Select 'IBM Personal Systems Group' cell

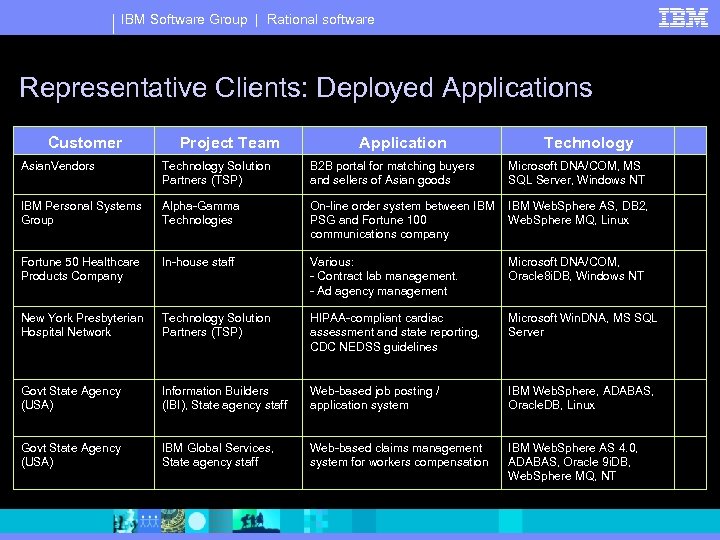(x=84, y=223)
